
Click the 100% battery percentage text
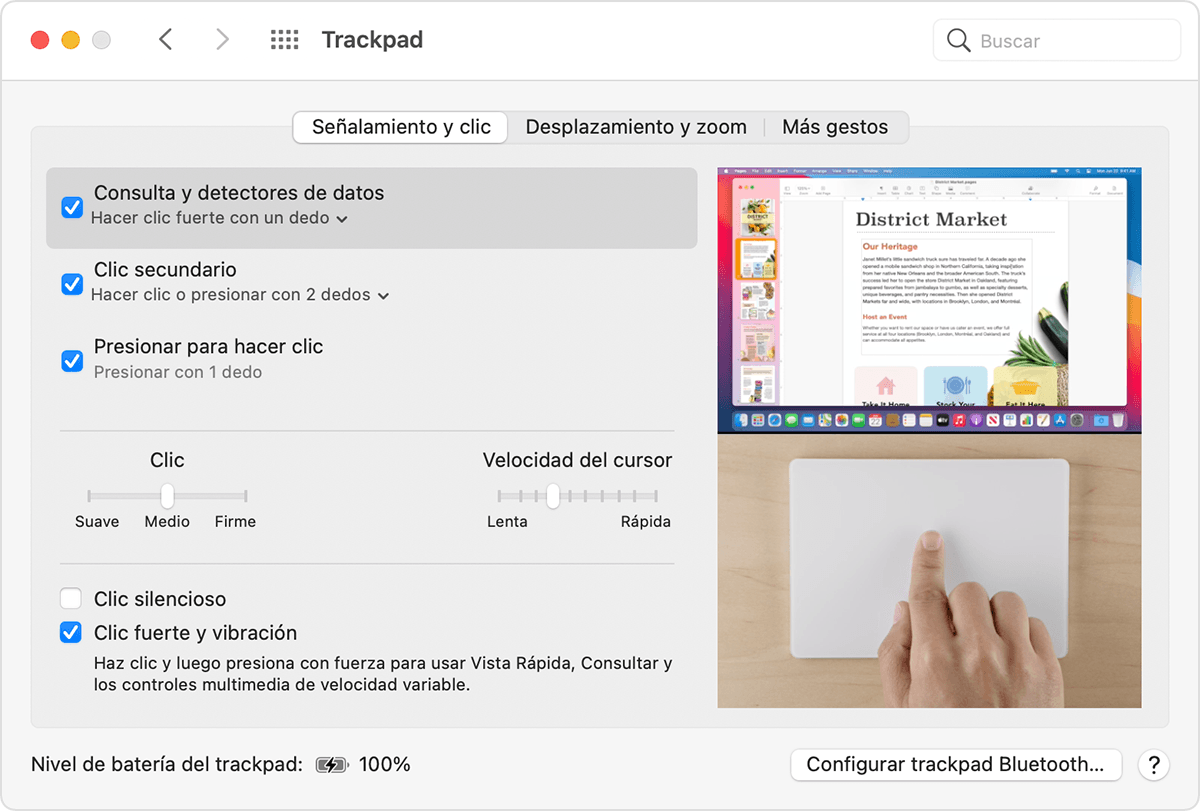(x=385, y=765)
